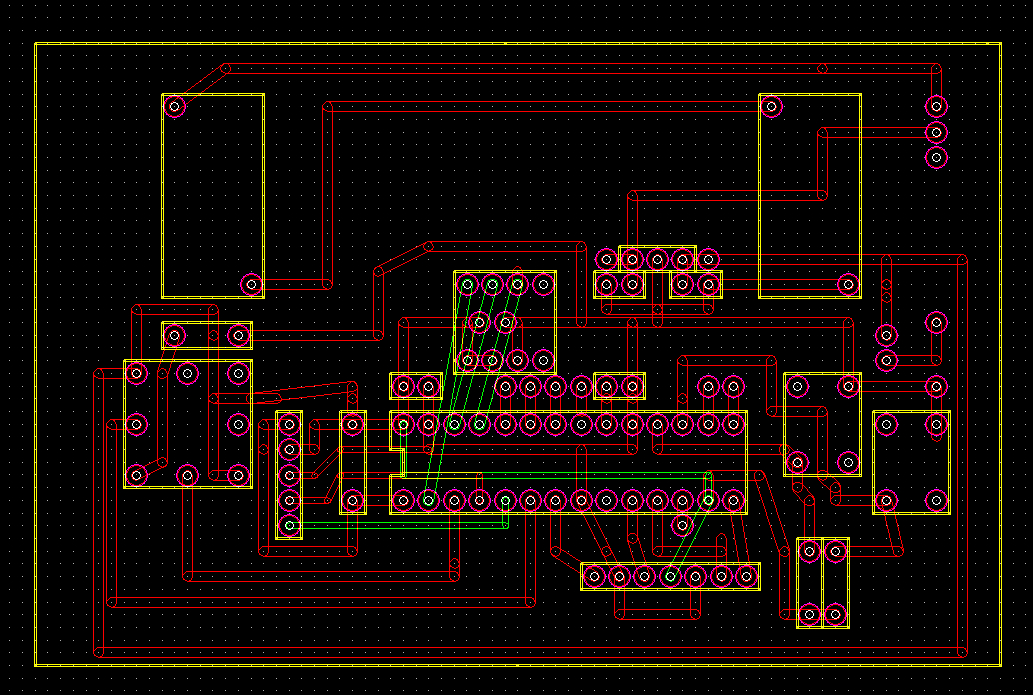Viewport: 1033px width, 695px height.
Task: Select left pad of small two-pad horizontal component at left
Action: coord(175,335)
